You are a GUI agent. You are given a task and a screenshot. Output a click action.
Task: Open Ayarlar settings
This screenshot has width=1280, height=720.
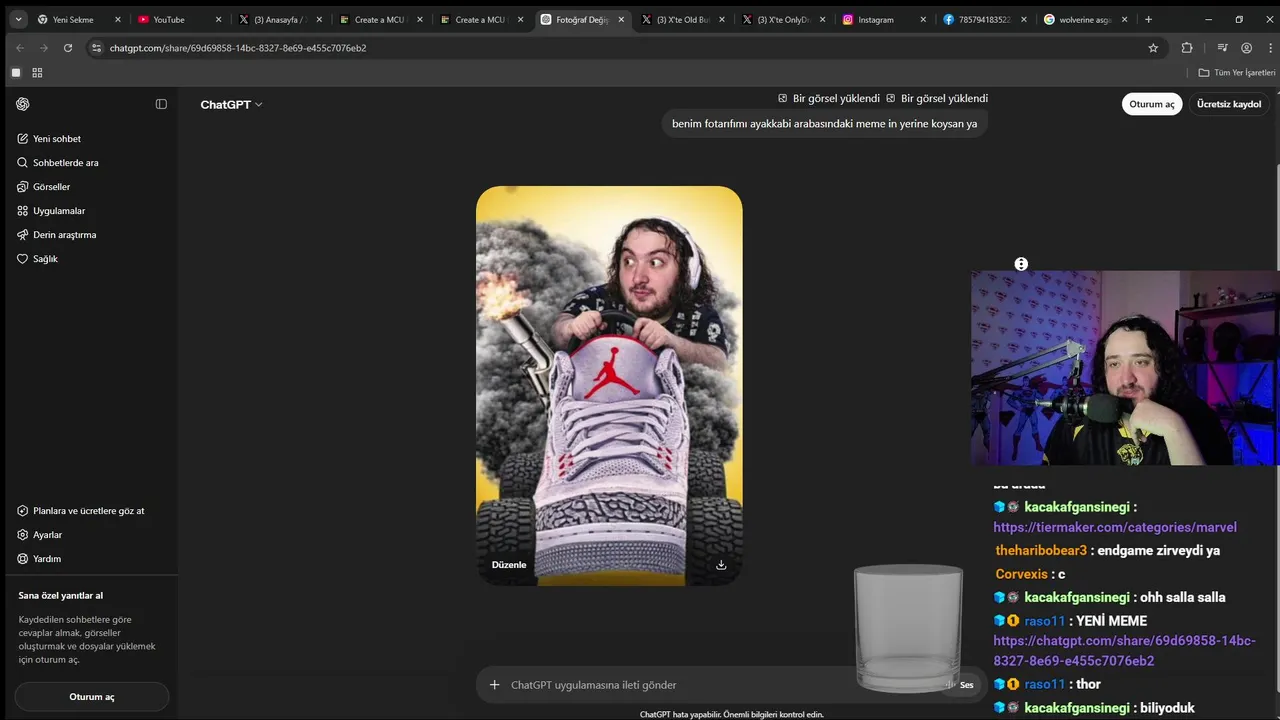tap(91, 535)
